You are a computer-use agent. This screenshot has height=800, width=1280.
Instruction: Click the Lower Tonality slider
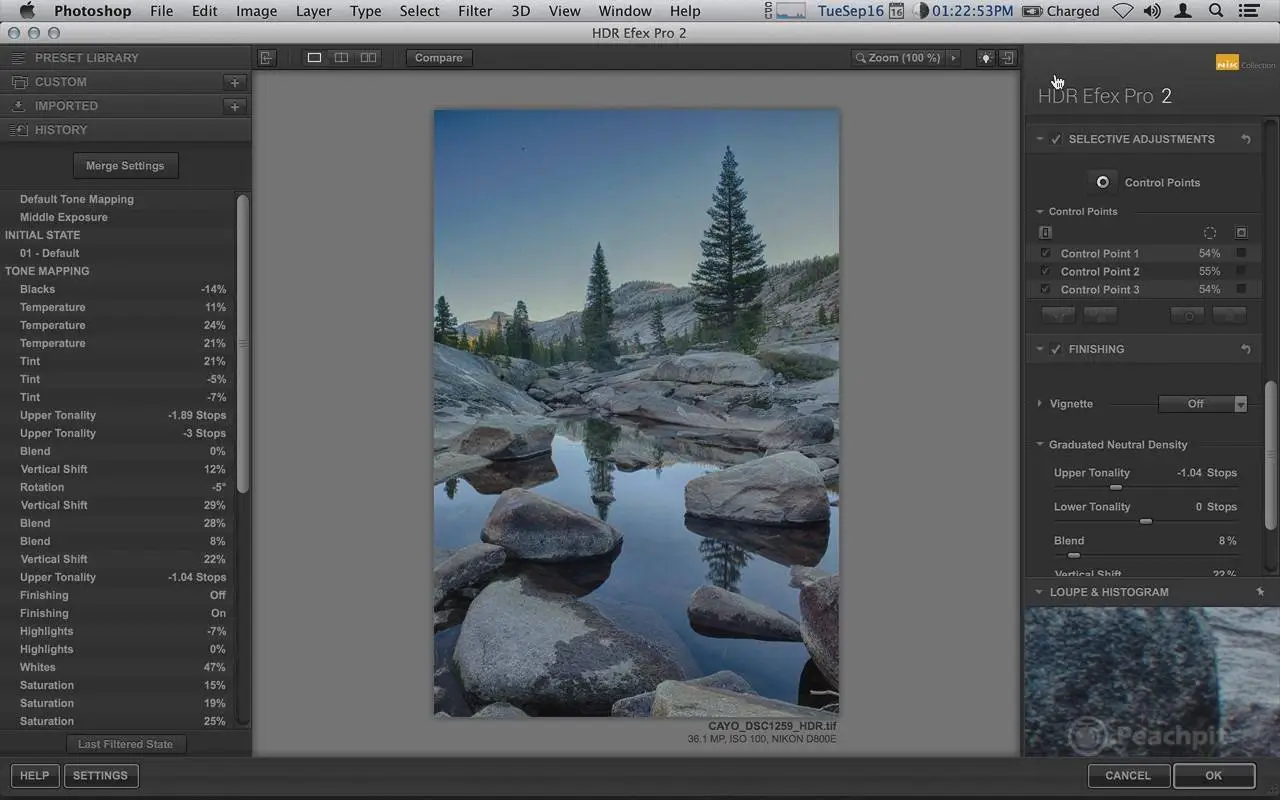(1145, 521)
